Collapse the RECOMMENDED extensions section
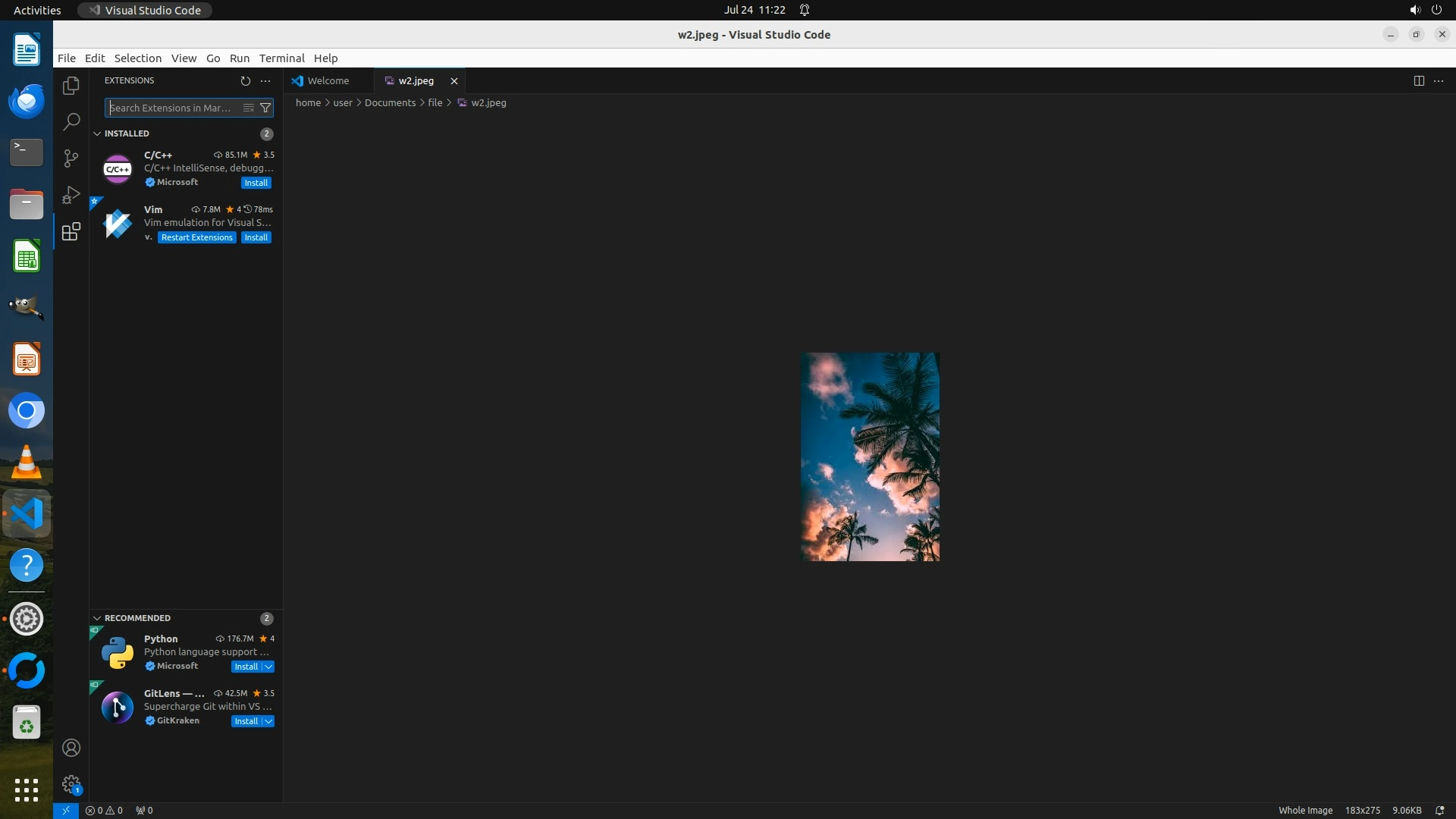Screen dimensions: 1456x819 97,618
